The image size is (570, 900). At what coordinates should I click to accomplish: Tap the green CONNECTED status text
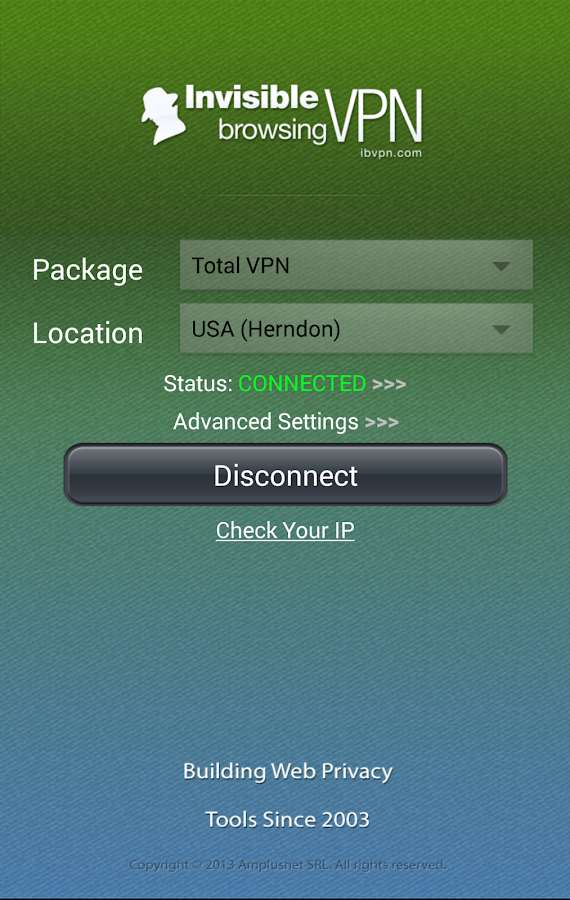[x=302, y=383]
